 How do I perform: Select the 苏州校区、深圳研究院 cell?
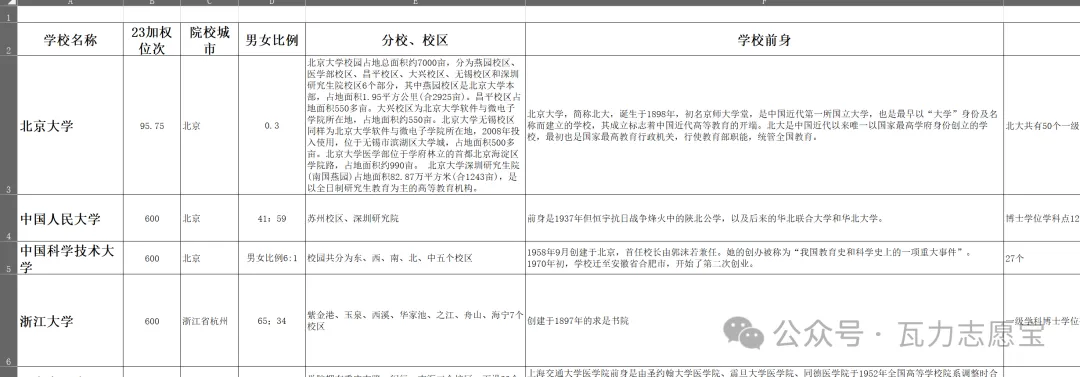(x=415, y=218)
